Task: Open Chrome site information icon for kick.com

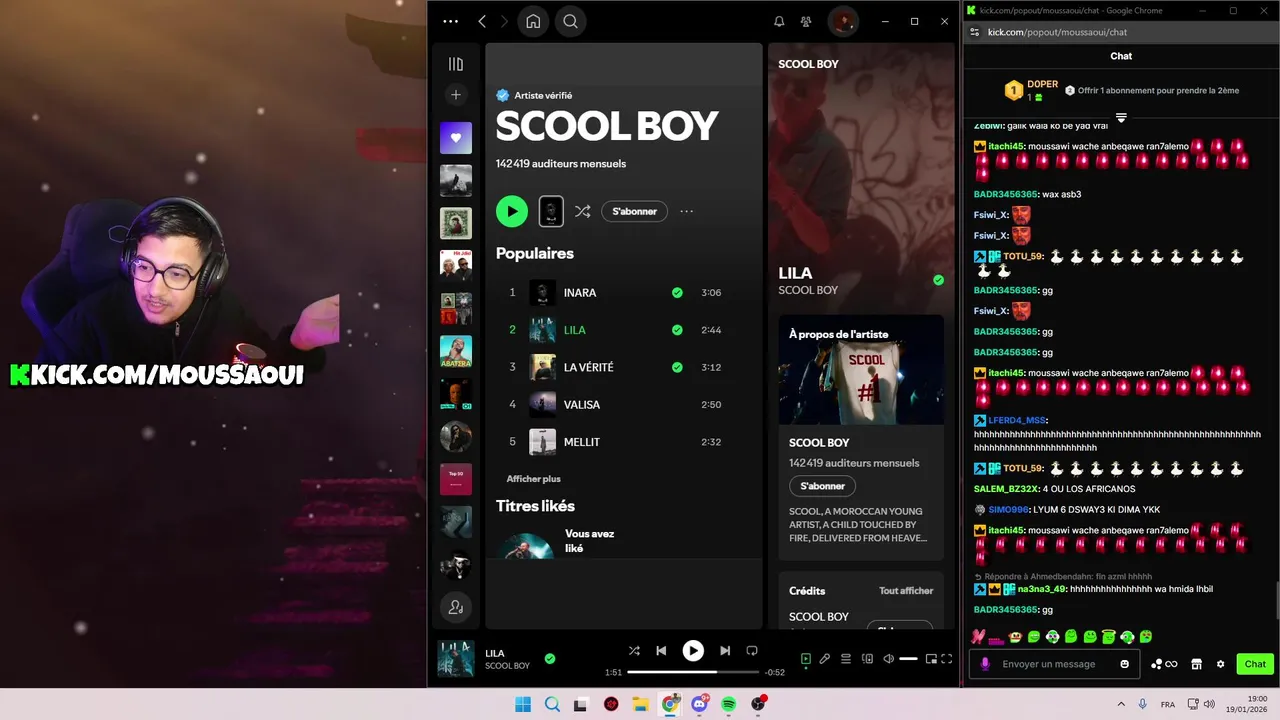Action: point(975,32)
